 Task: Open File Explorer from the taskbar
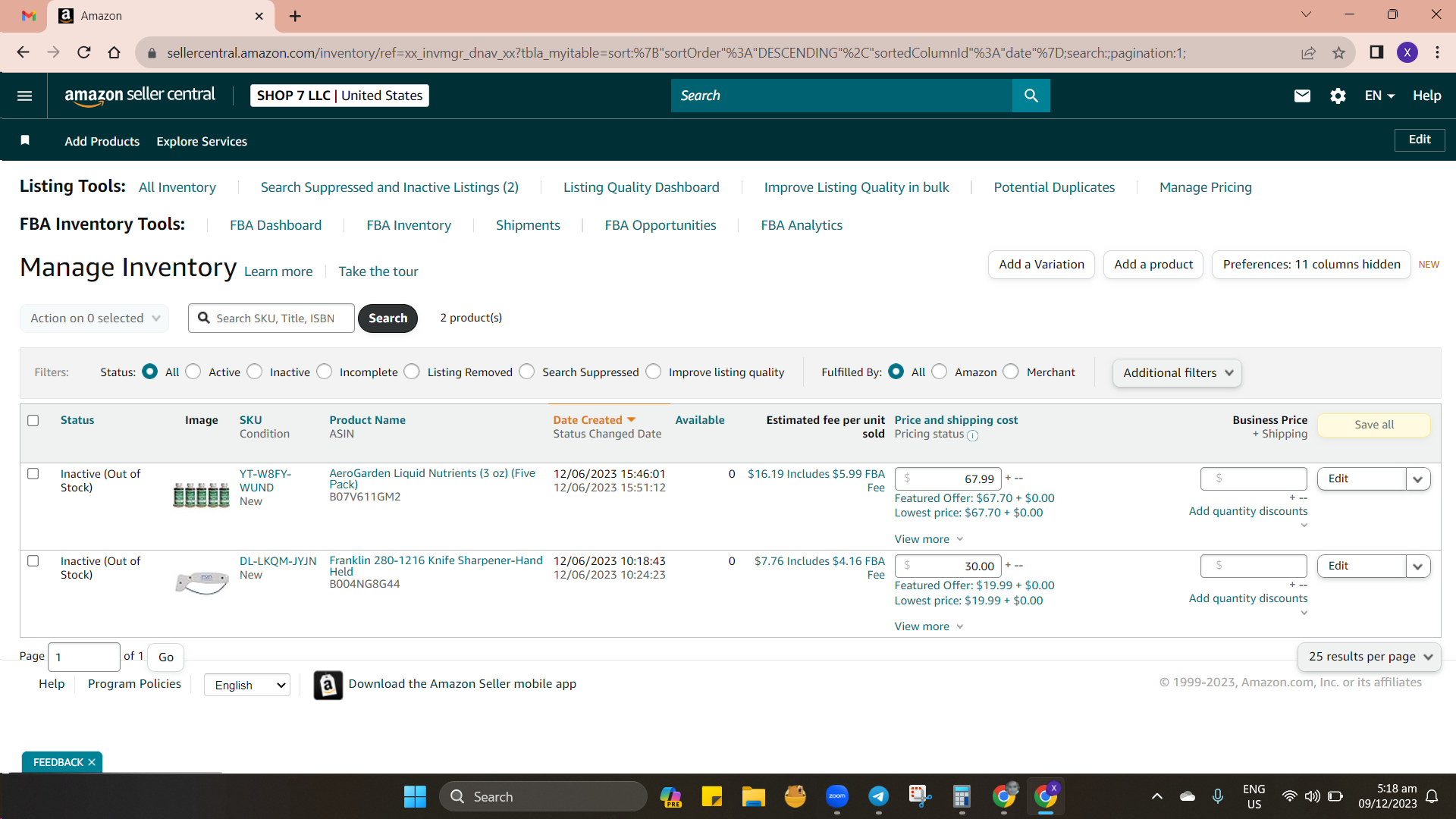753,796
